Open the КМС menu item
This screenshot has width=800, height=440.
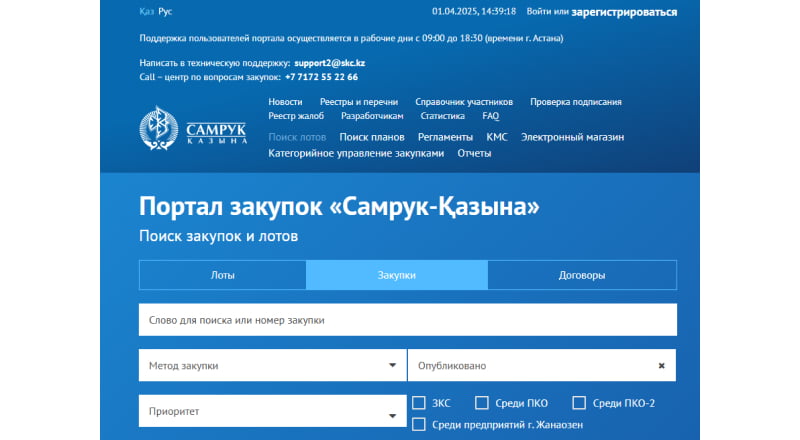coord(497,137)
